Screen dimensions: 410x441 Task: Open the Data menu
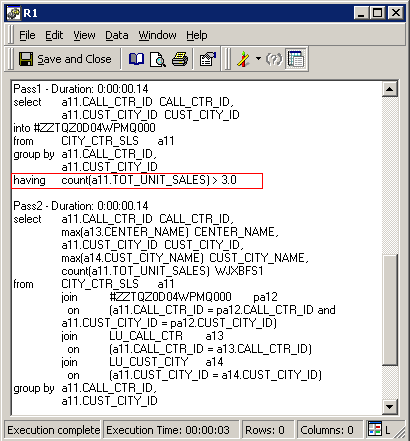coord(117,35)
